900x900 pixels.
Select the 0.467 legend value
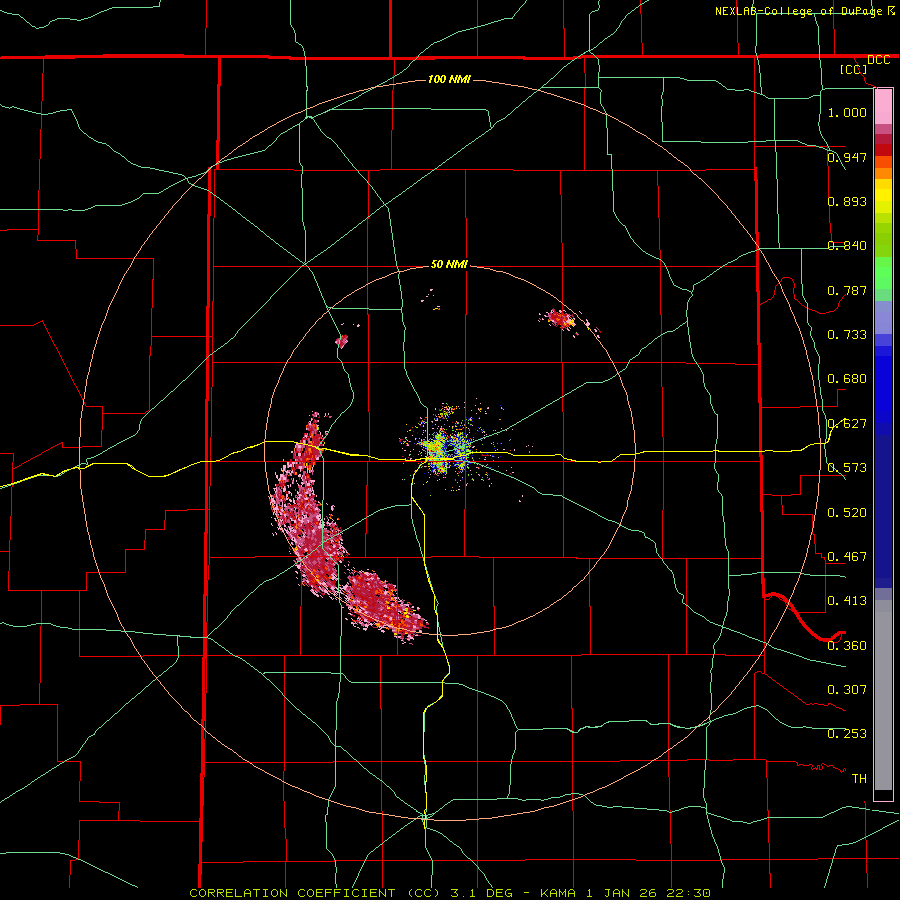tap(847, 557)
